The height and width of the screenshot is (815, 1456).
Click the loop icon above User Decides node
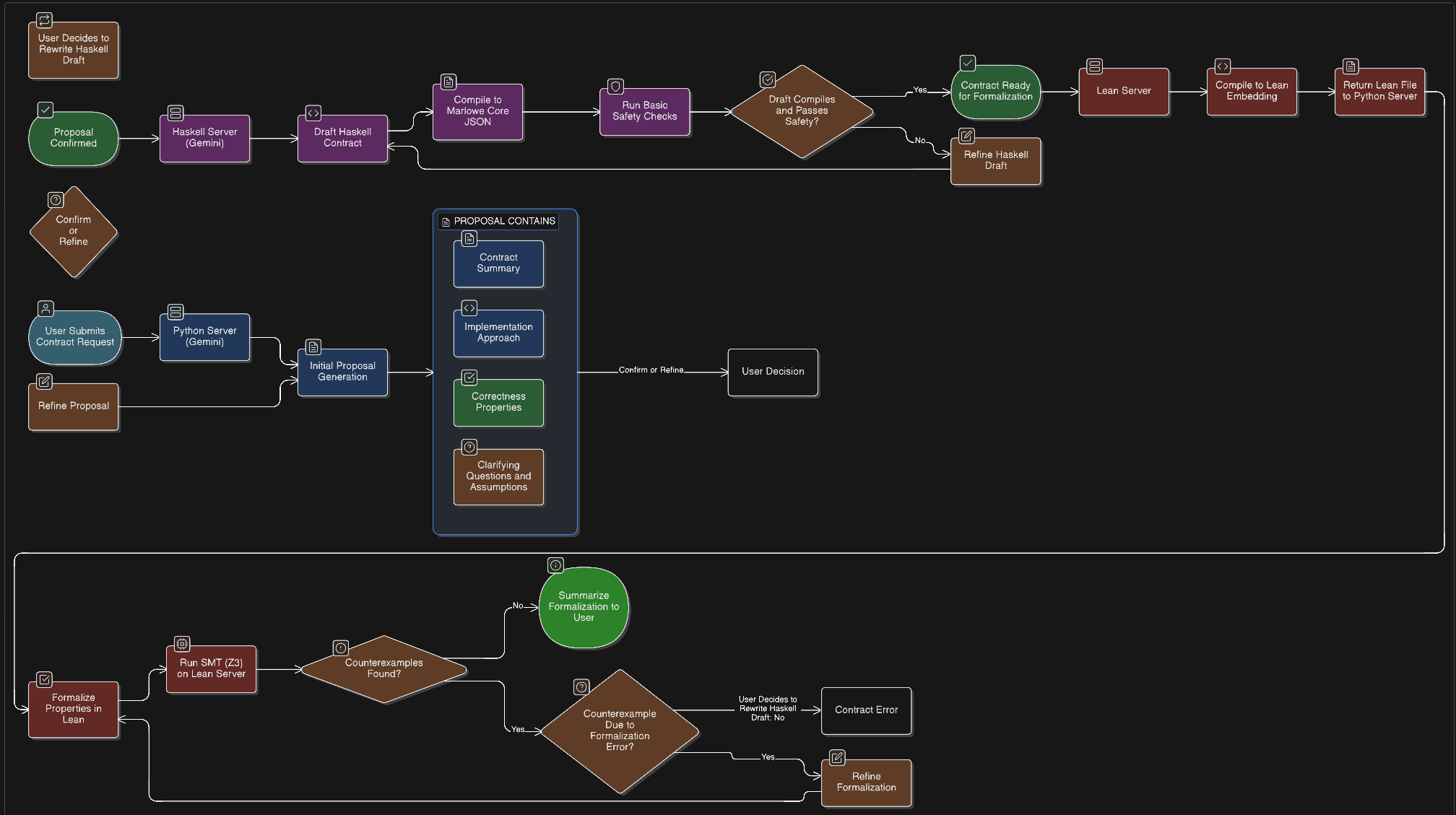point(45,20)
